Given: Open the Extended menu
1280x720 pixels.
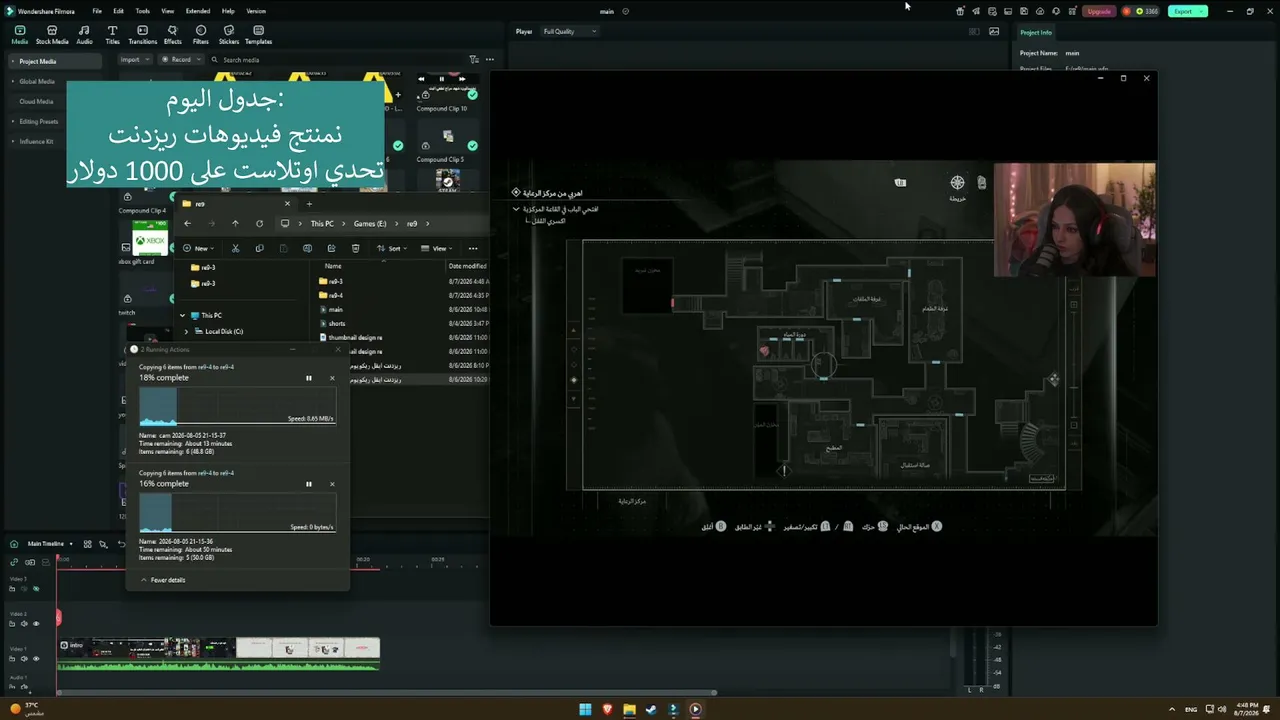Looking at the screenshot, I should pyautogui.click(x=198, y=11).
